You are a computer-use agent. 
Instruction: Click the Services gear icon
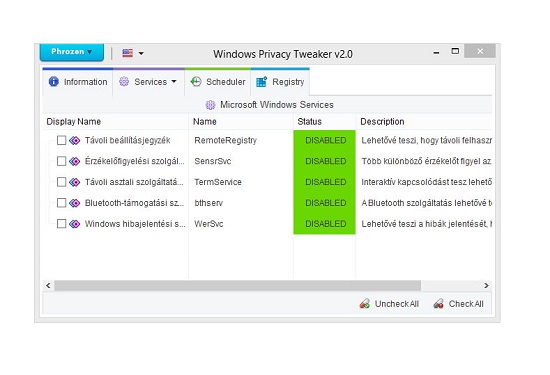[x=124, y=82]
